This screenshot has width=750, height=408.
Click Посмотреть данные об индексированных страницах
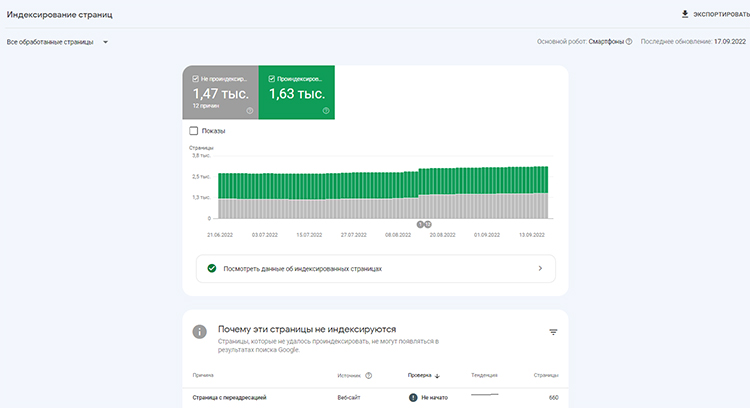click(x=303, y=269)
